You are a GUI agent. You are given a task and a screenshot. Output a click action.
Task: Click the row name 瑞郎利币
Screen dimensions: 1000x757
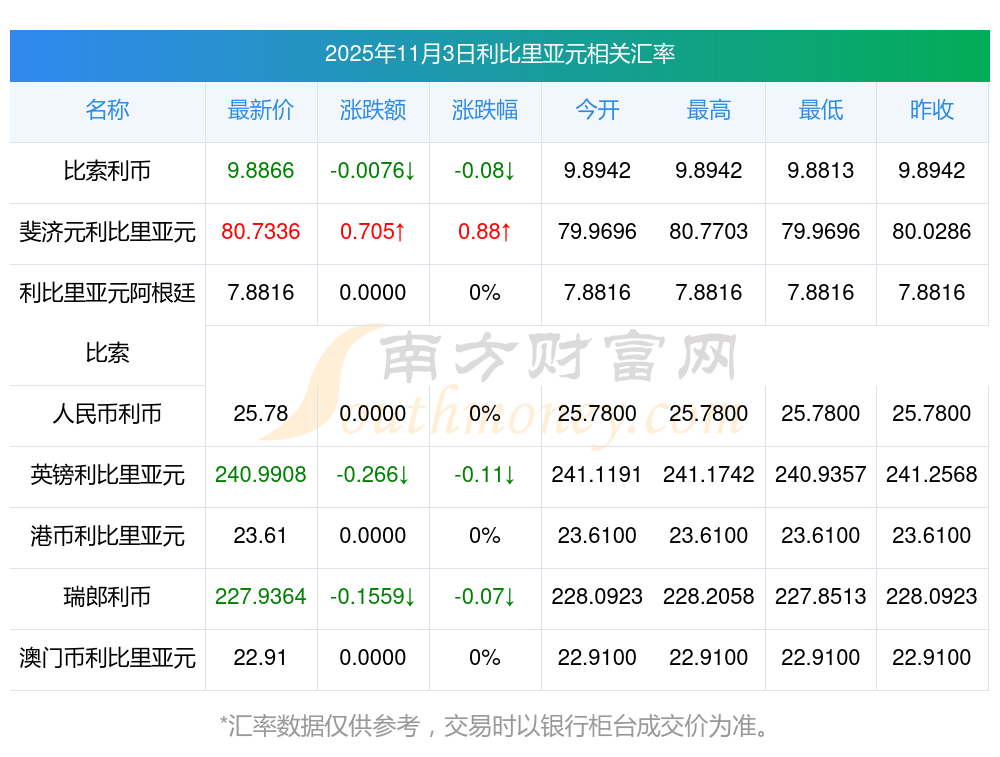tap(107, 598)
